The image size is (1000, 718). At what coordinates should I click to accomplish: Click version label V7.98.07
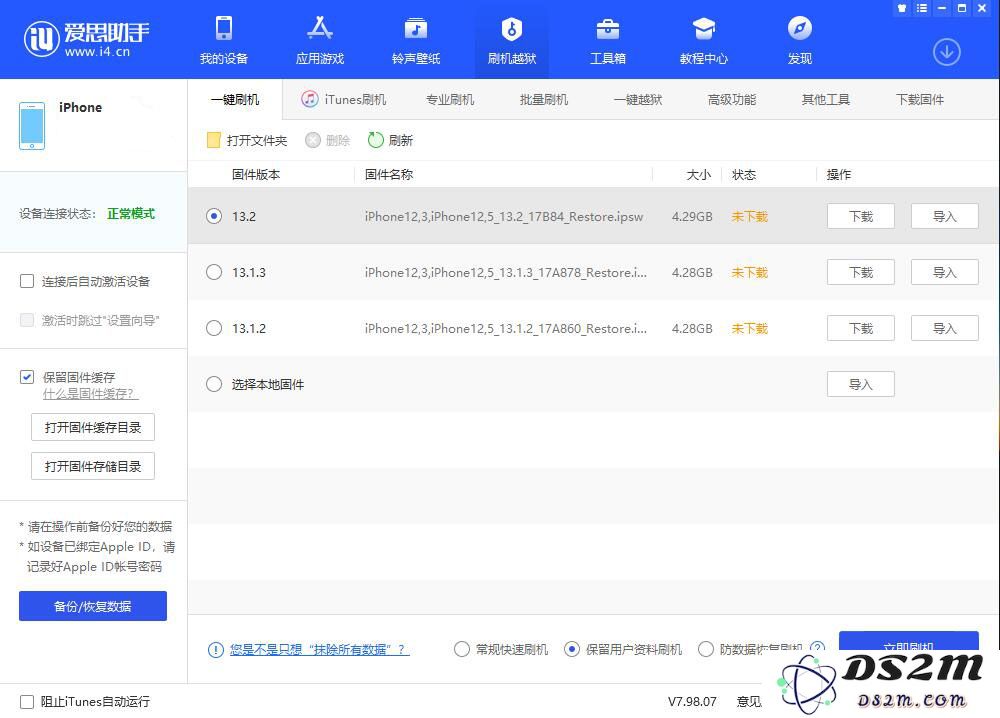(x=692, y=702)
